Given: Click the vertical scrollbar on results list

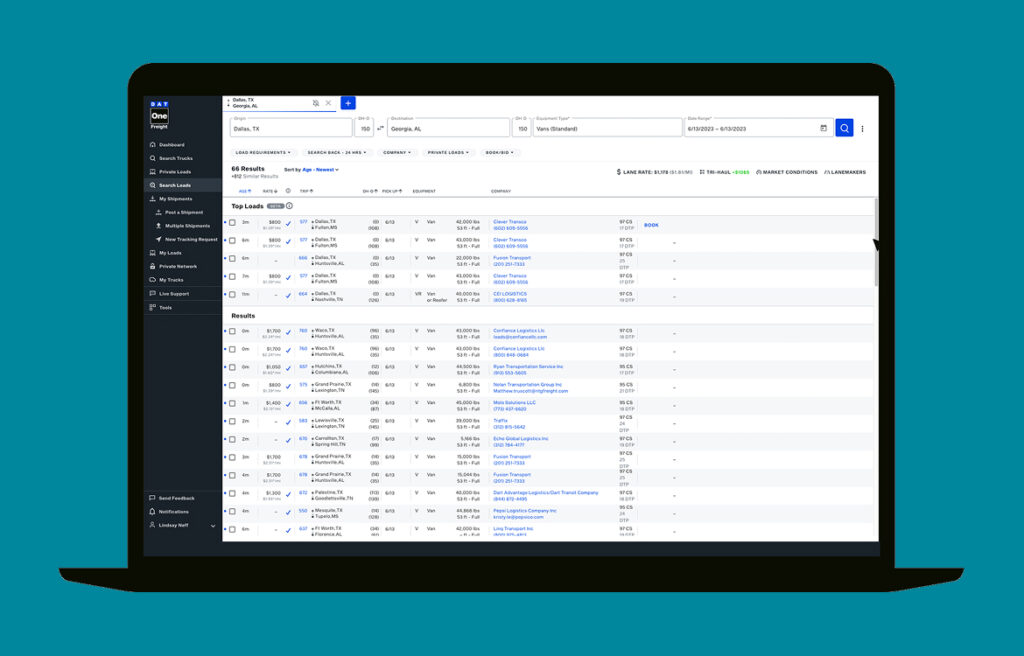Looking at the screenshot, I should point(876,245).
